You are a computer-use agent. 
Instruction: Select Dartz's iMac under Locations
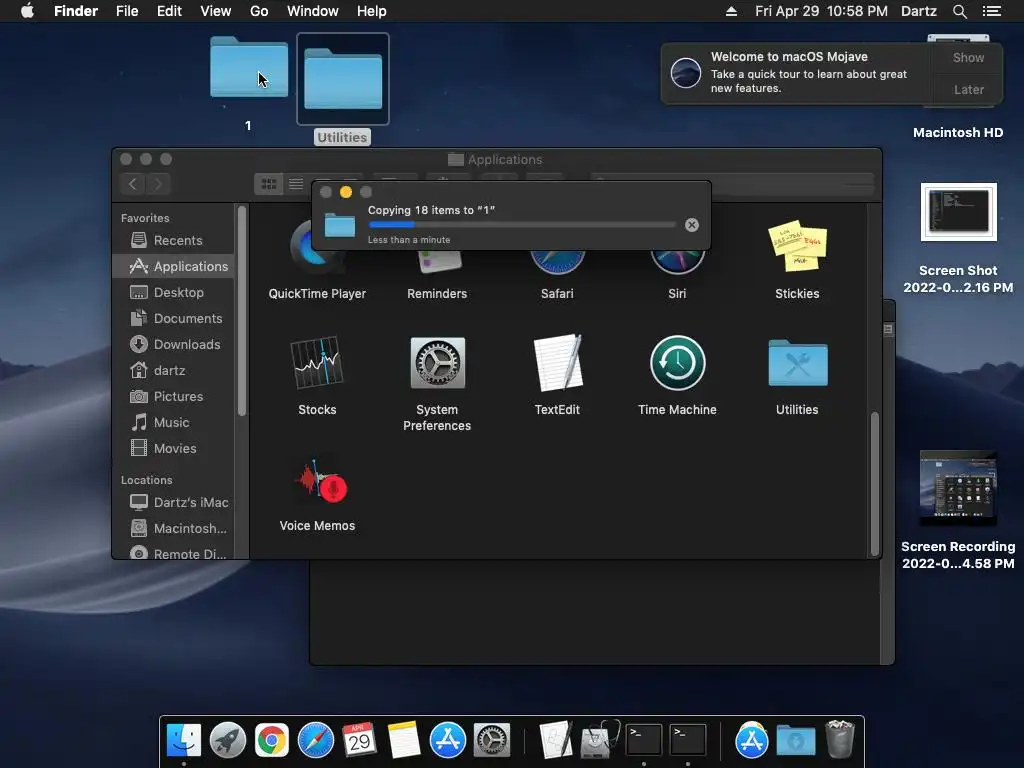174,502
